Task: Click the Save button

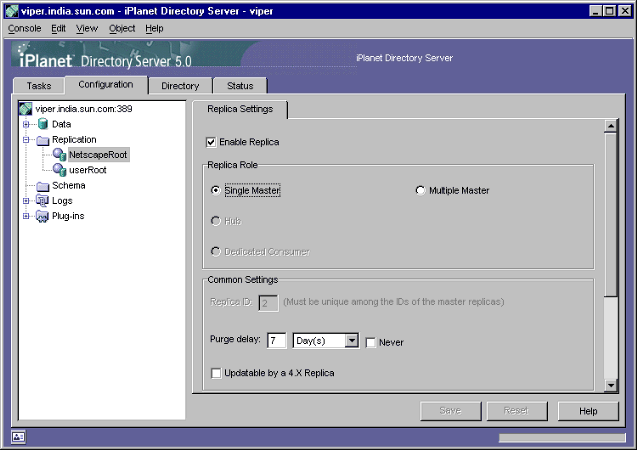Action: [x=450, y=411]
